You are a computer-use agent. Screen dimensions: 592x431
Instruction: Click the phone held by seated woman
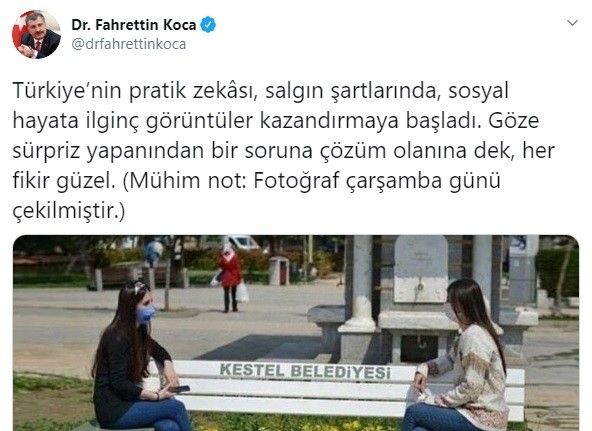tap(179, 389)
